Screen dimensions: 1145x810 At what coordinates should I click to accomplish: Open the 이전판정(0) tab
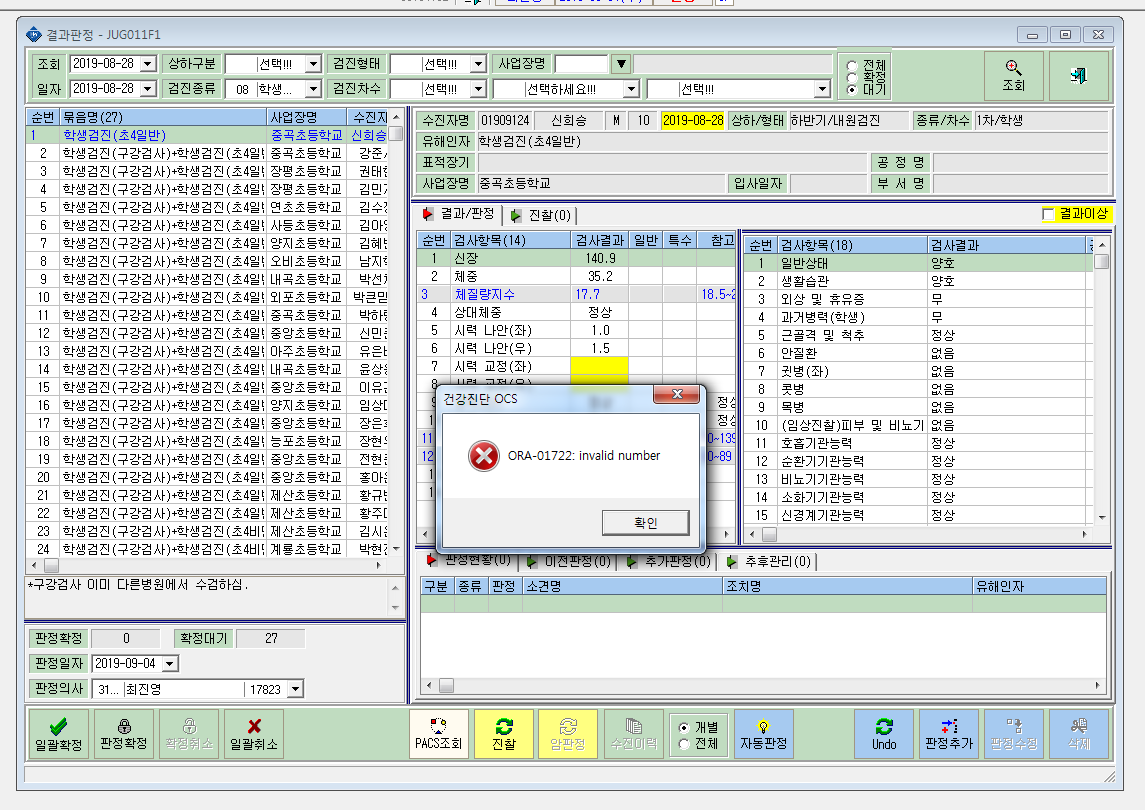569,562
